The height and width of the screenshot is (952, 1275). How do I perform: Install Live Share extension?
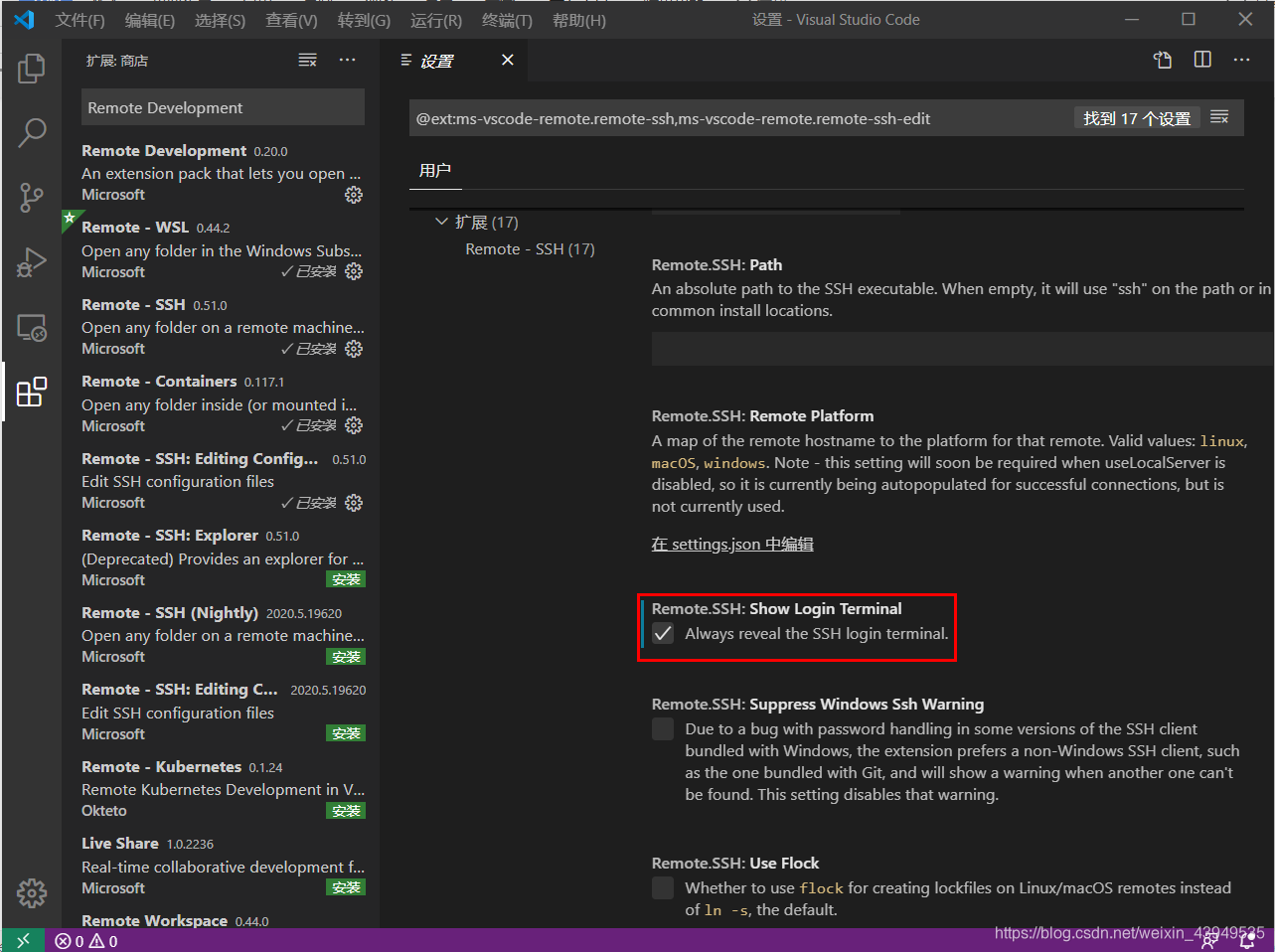click(346, 887)
